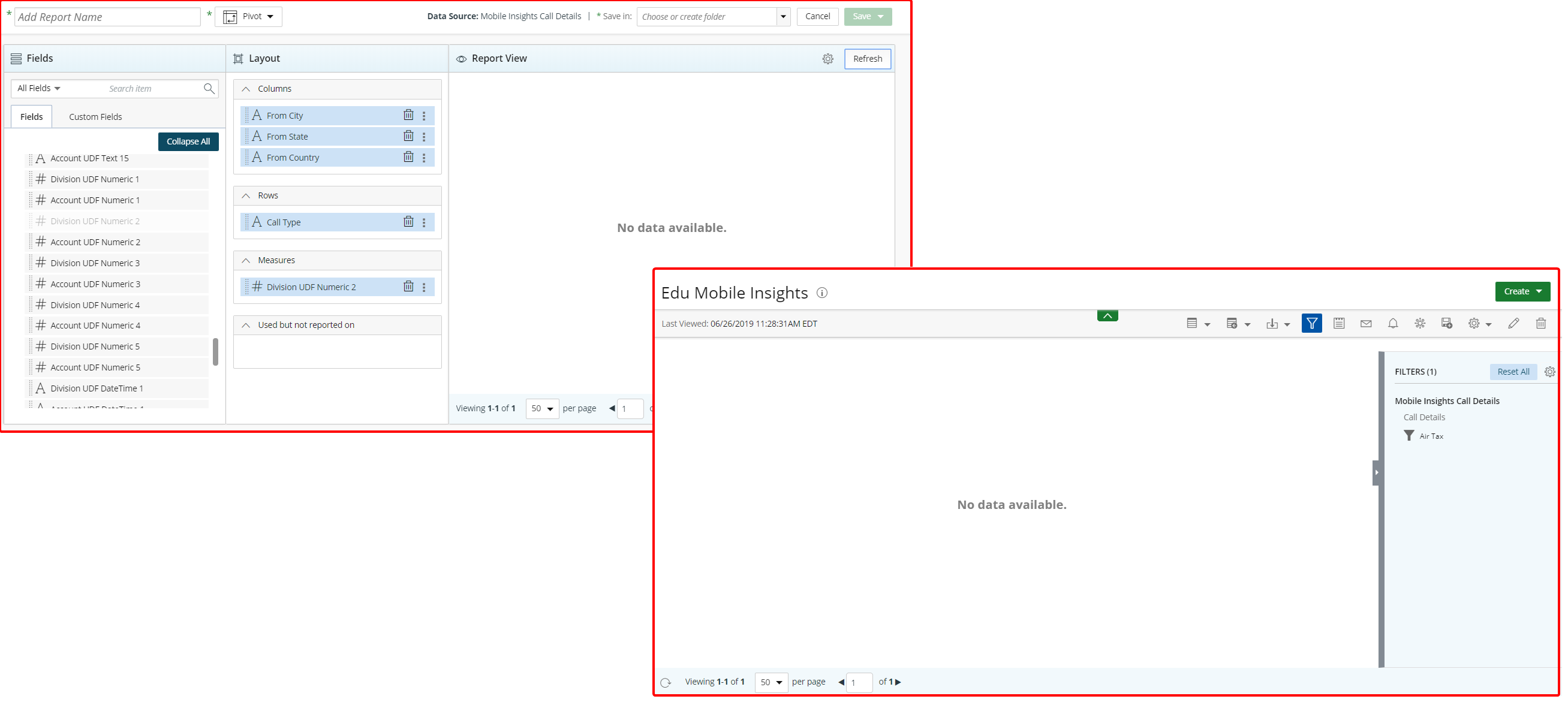Open alerts bell in Edu Mobile Insights toolbar
The height and width of the screenshot is (702, 1568).
point(1393,323)
